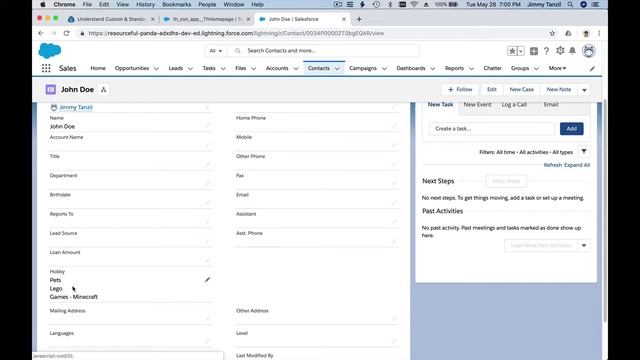640x360 pixels.
Task: Click the Chrome address bar URL
Action: (x=236, y=33)
